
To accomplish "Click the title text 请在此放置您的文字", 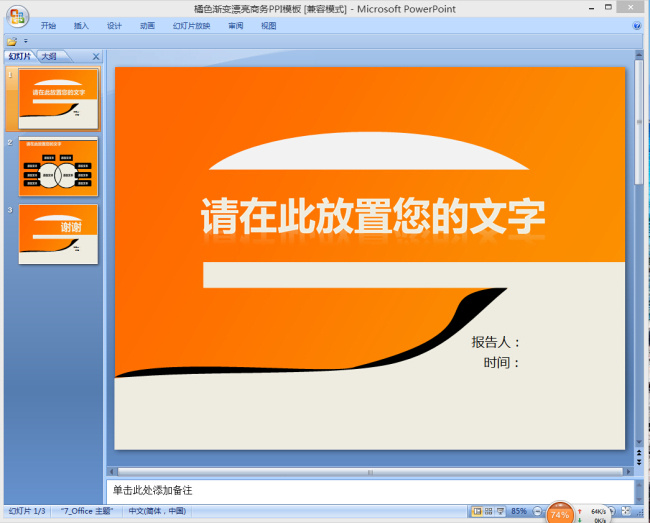I will [x=373, y=216].
